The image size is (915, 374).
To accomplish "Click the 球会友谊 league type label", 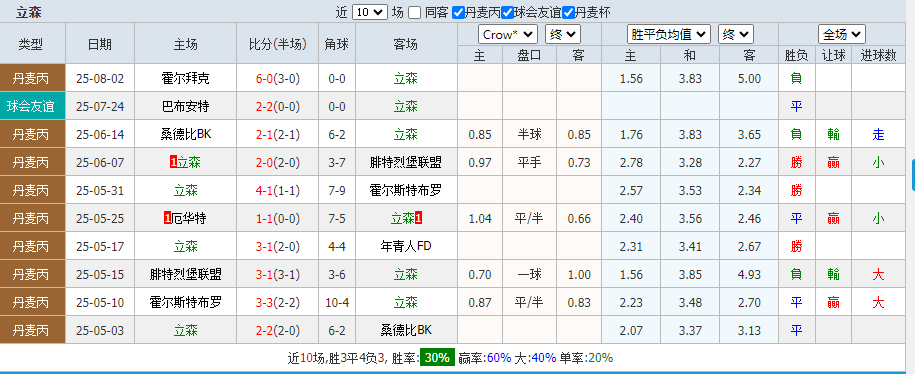I will click(x=31, y=106).
